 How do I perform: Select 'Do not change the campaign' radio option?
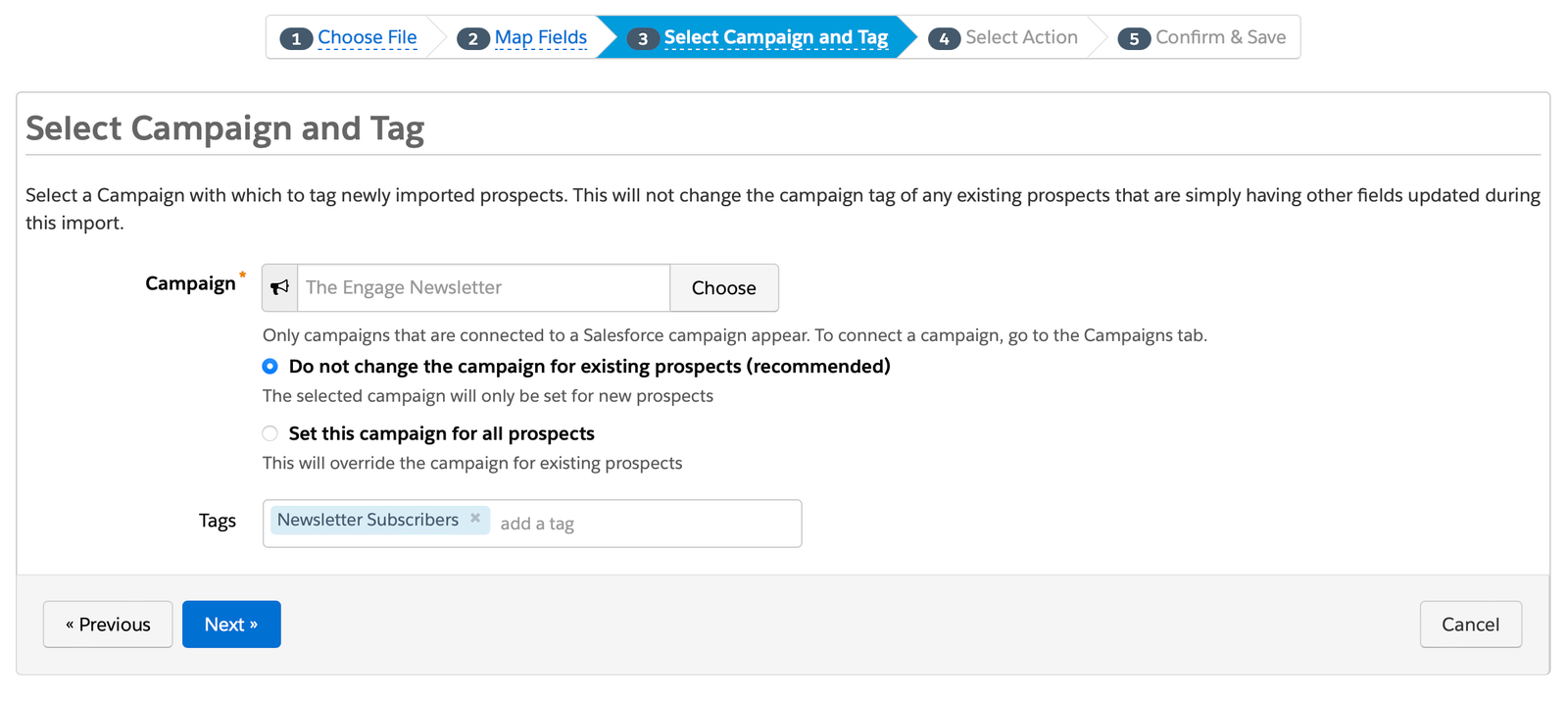point(270,367)
